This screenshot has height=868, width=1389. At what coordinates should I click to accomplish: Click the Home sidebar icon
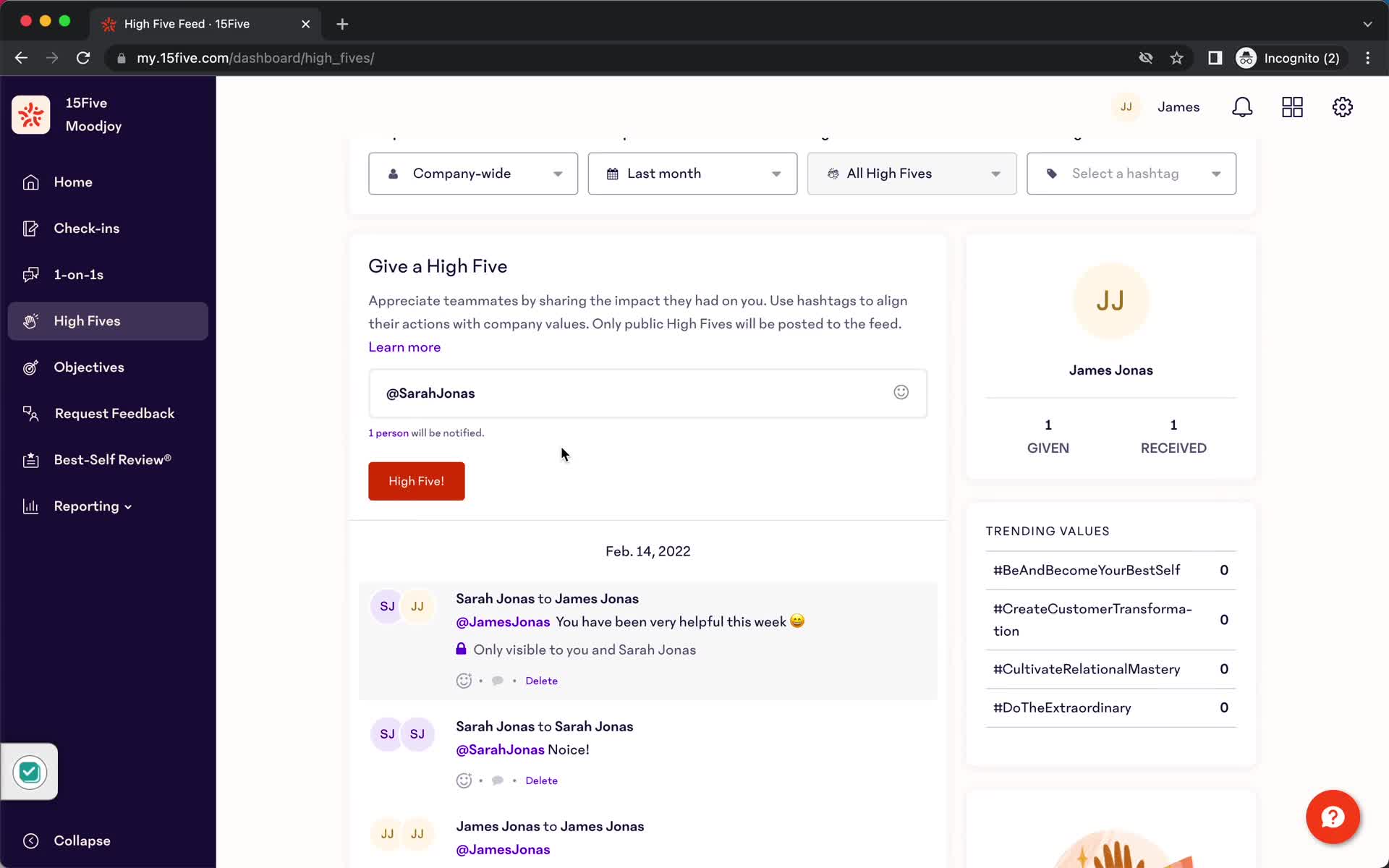pyautogui.click(x=31, y=181)
